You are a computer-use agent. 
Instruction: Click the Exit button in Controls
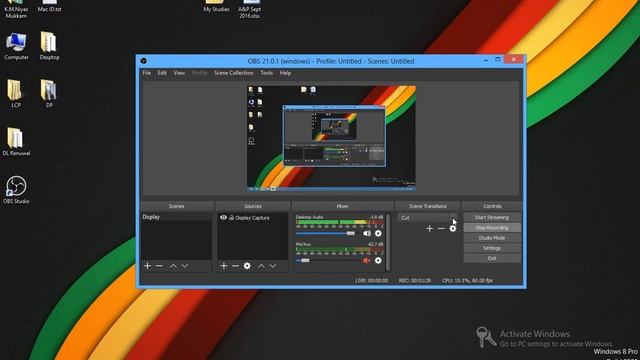point(492,258)
